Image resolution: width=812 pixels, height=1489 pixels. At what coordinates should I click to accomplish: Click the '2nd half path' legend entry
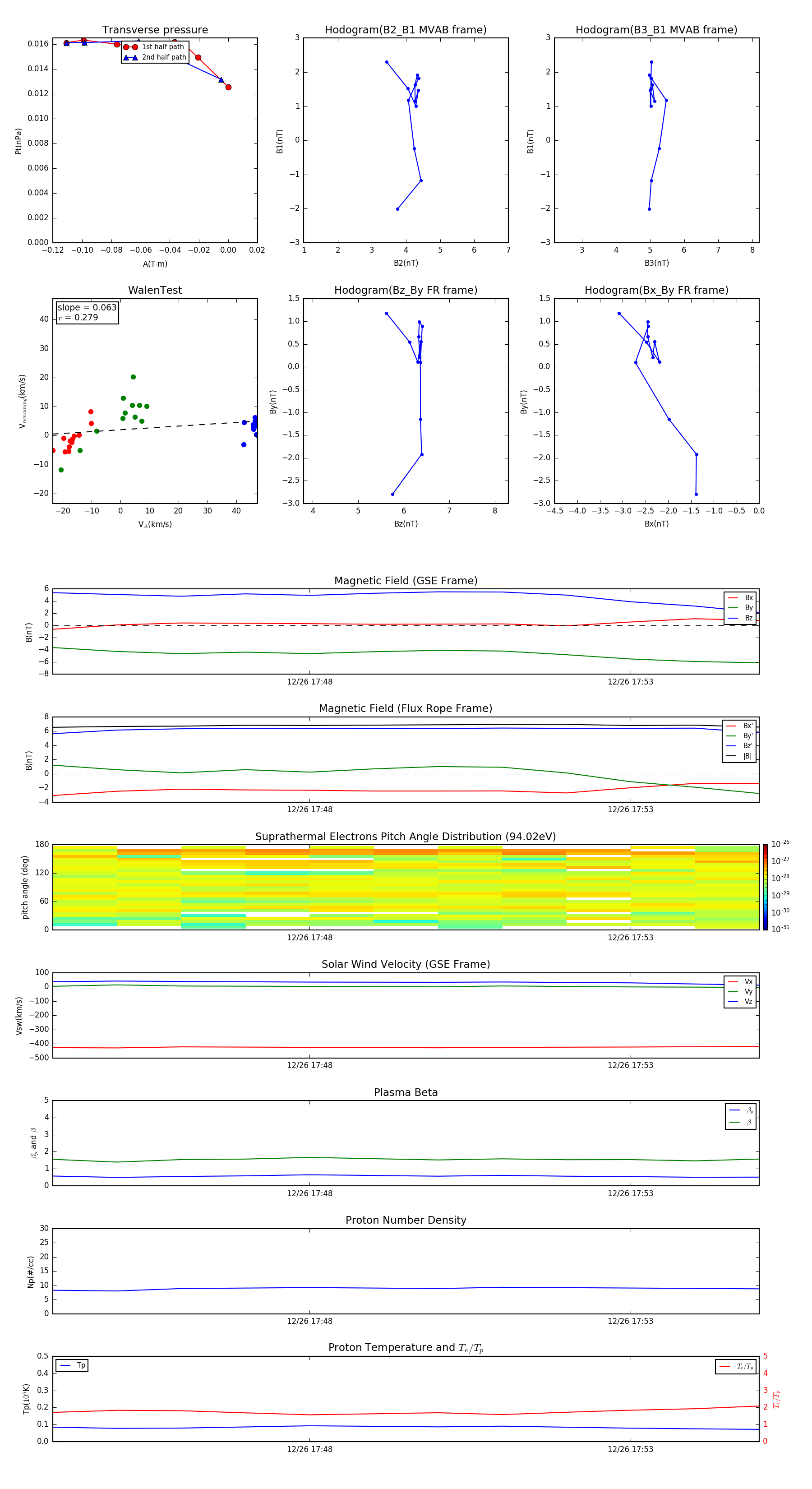(x=154, y=57)
